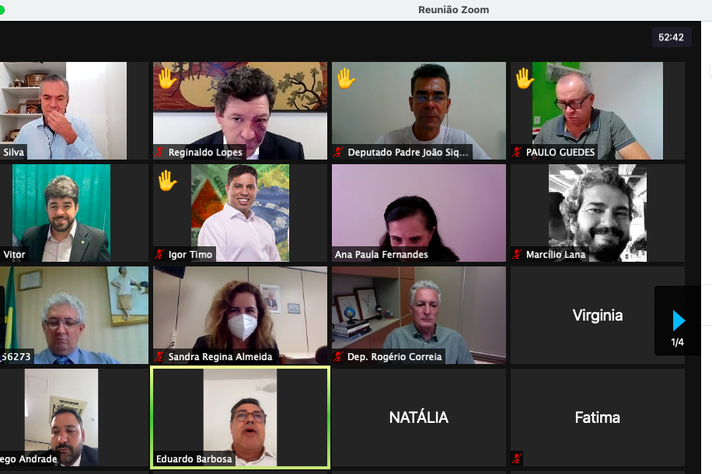Click muted mic icon on Fatima tile
This screenshot has height=474, width=712.
[x=517, y=459]
